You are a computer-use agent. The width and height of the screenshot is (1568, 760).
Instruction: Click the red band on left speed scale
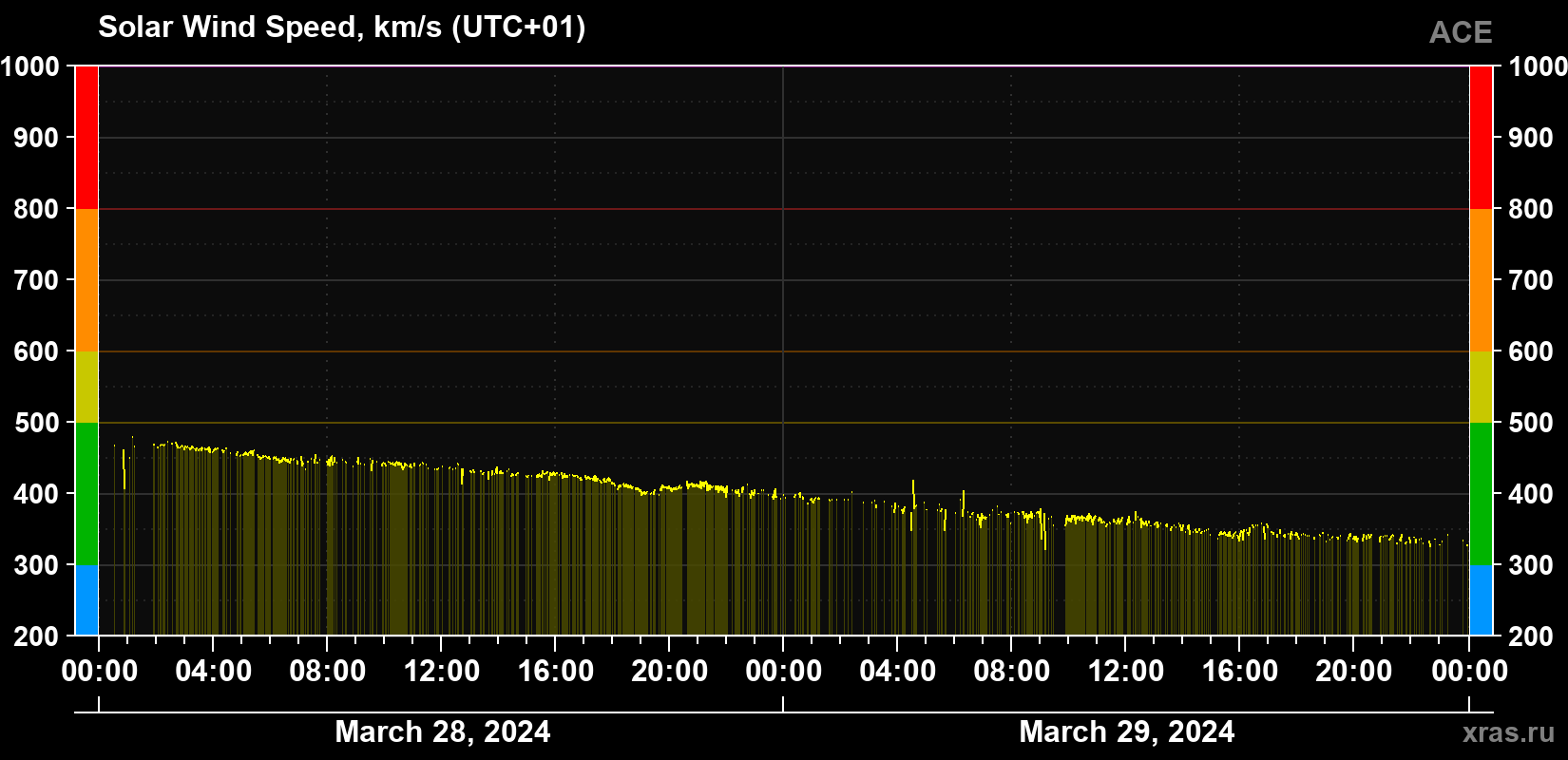coord(86,138)
